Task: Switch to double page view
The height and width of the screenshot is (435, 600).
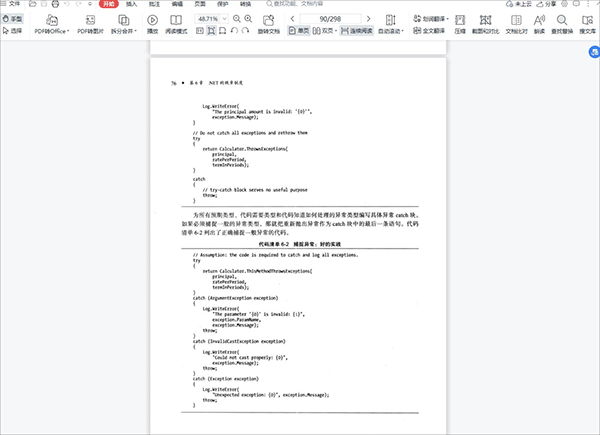Action: point(322,31)
